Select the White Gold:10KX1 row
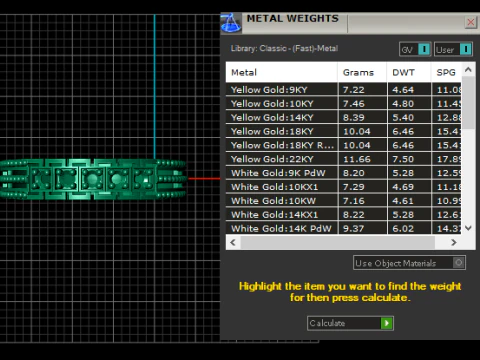 [344, 187]
